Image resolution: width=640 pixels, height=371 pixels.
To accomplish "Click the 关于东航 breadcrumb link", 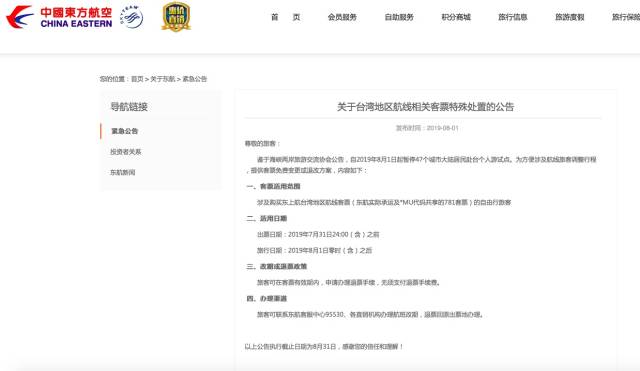I will tap(162, 79).
